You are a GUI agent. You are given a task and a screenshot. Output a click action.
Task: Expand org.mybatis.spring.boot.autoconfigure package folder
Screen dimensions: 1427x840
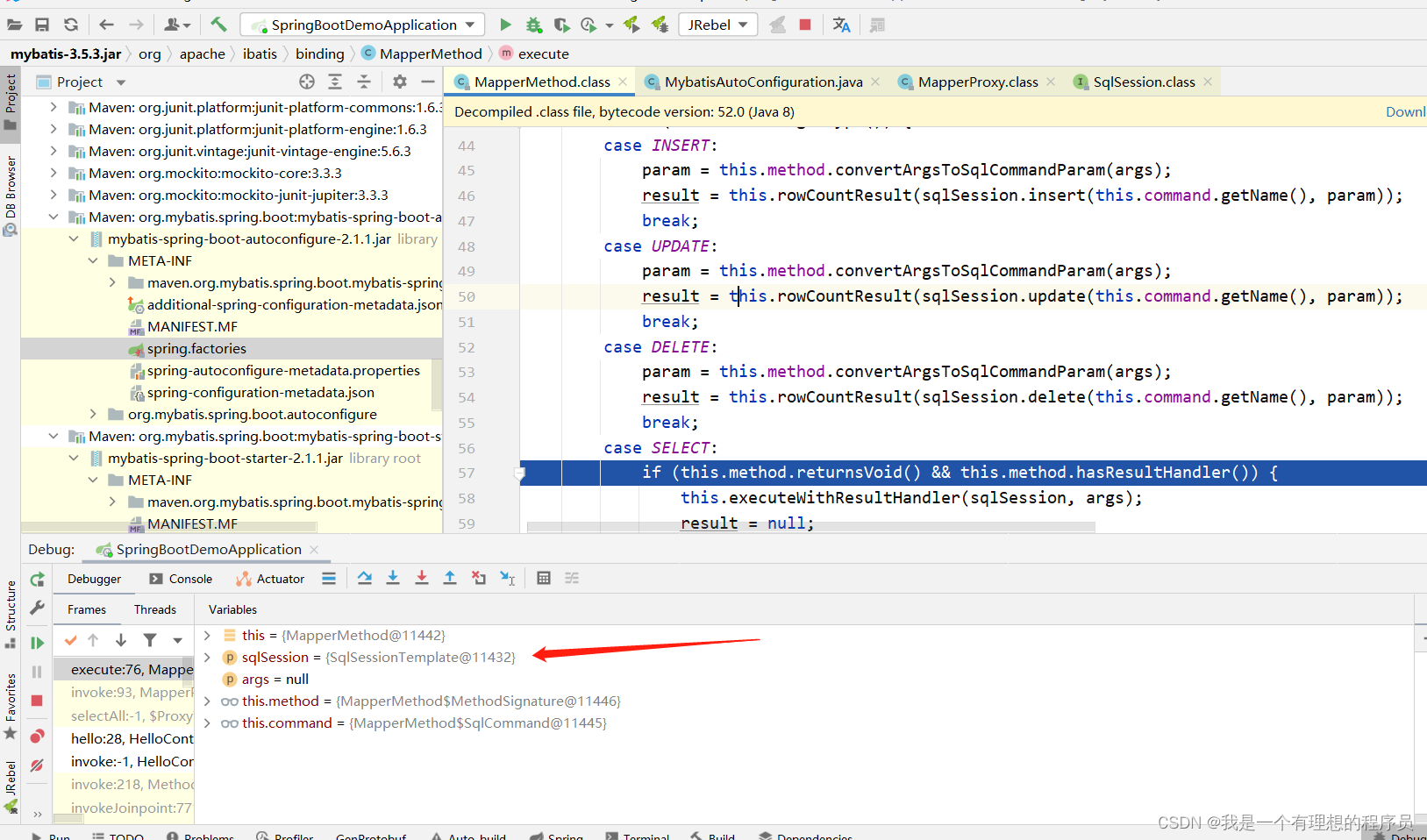(x=93, y=414)
